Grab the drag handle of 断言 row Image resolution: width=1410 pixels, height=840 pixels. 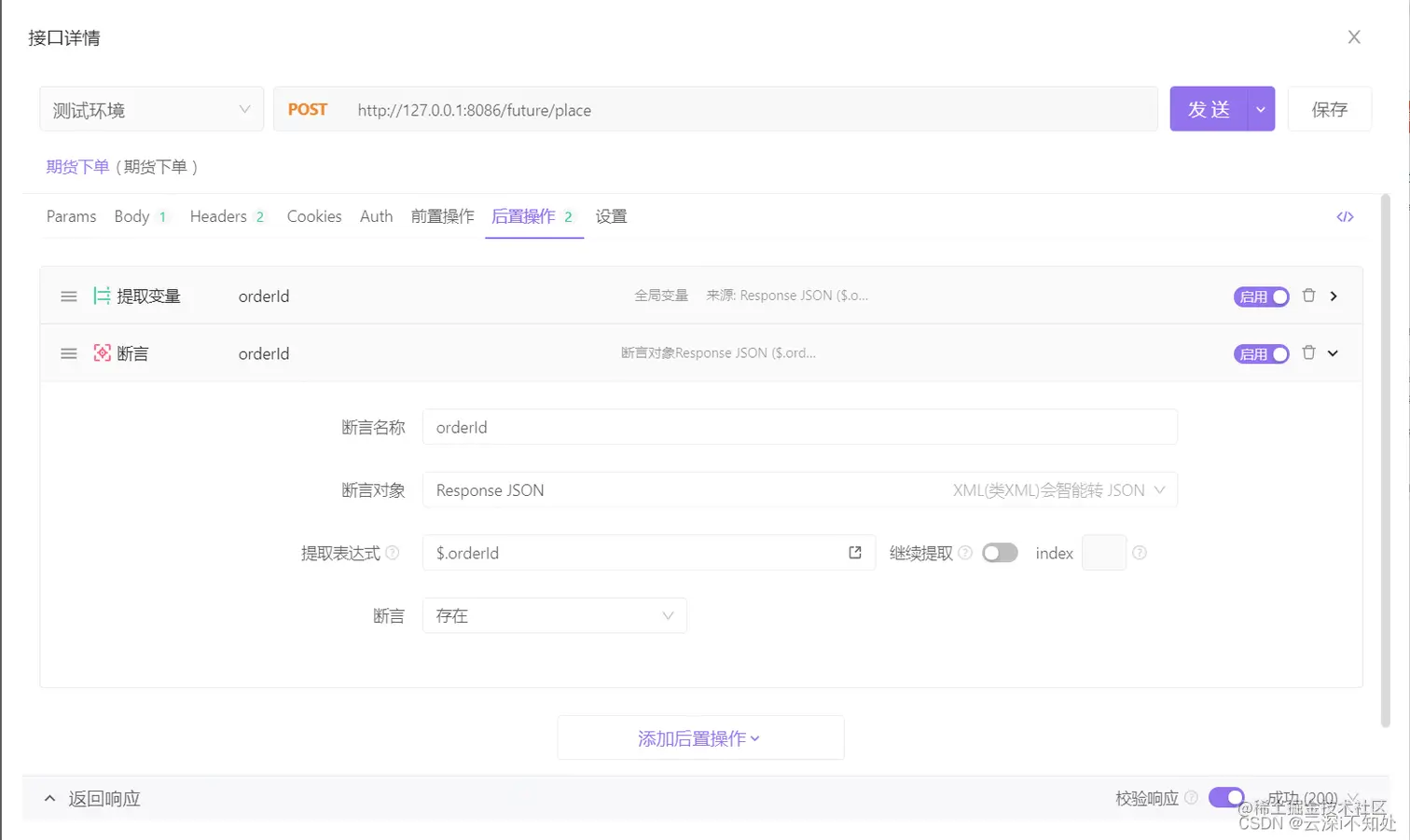pos(69,354)
